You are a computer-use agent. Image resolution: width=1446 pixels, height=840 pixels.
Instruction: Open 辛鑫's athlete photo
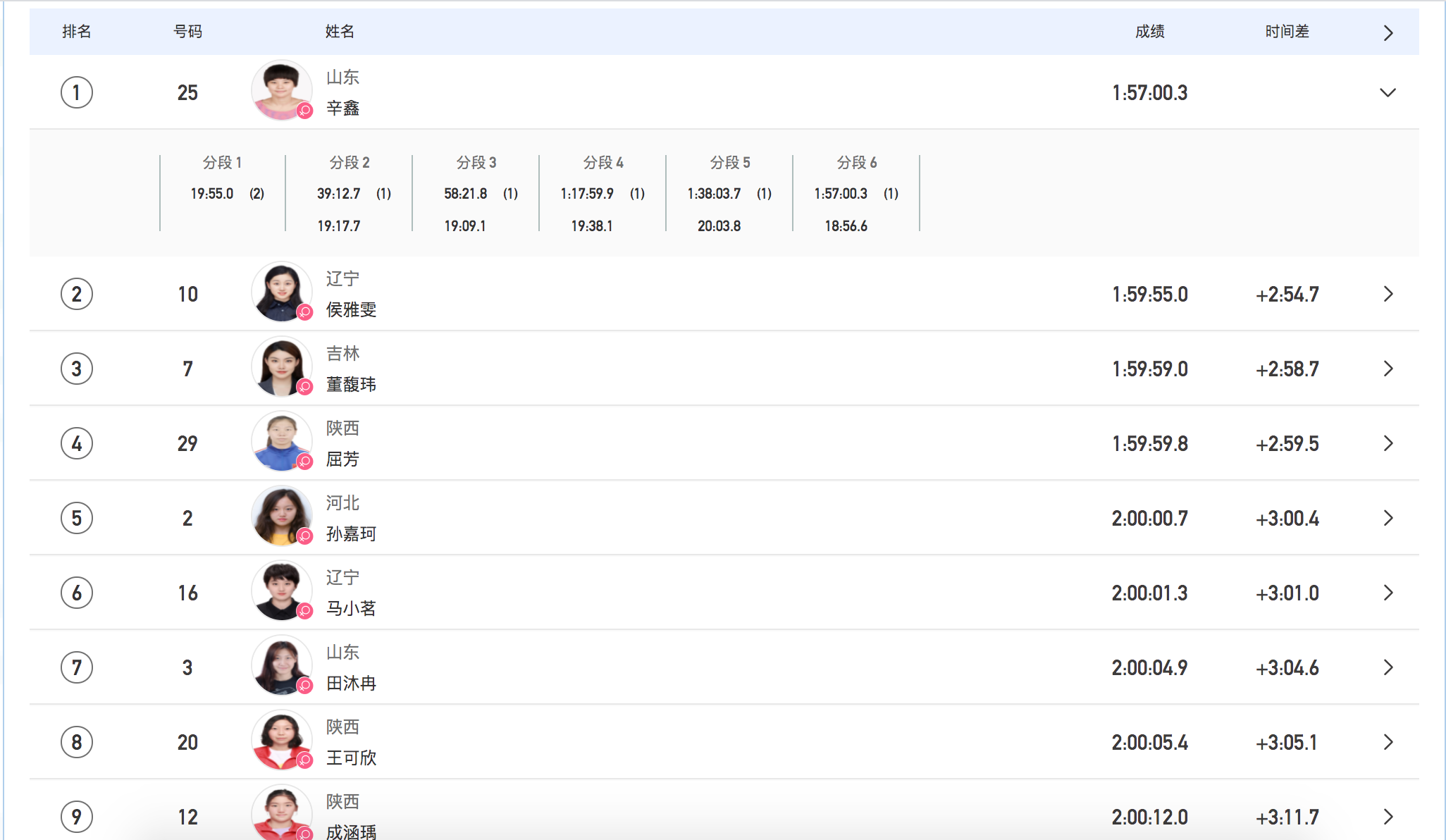point(280,90)
